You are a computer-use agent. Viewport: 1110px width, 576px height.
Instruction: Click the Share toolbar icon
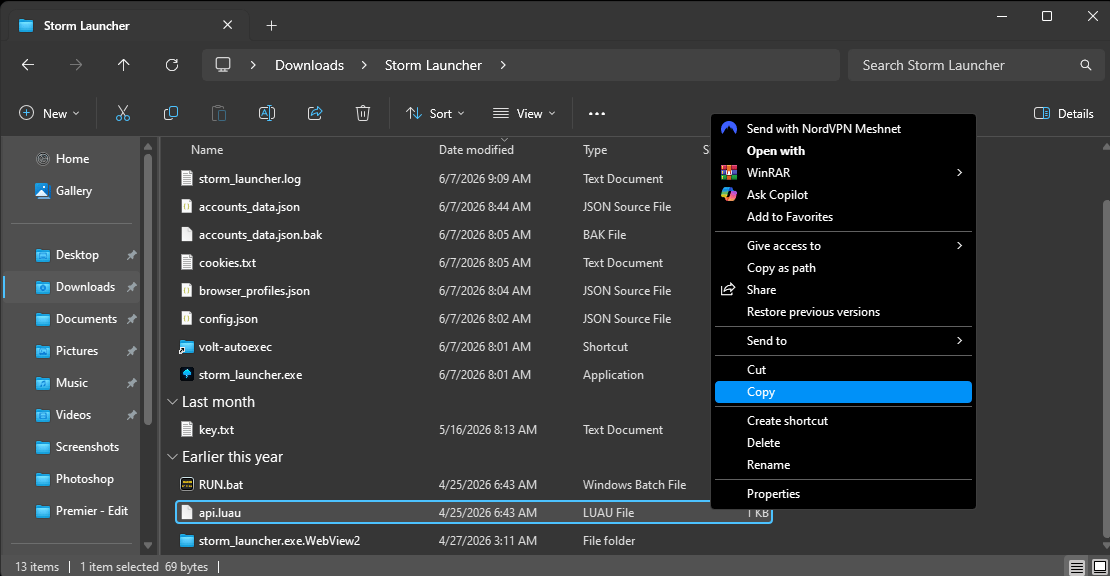pos(315,113)
